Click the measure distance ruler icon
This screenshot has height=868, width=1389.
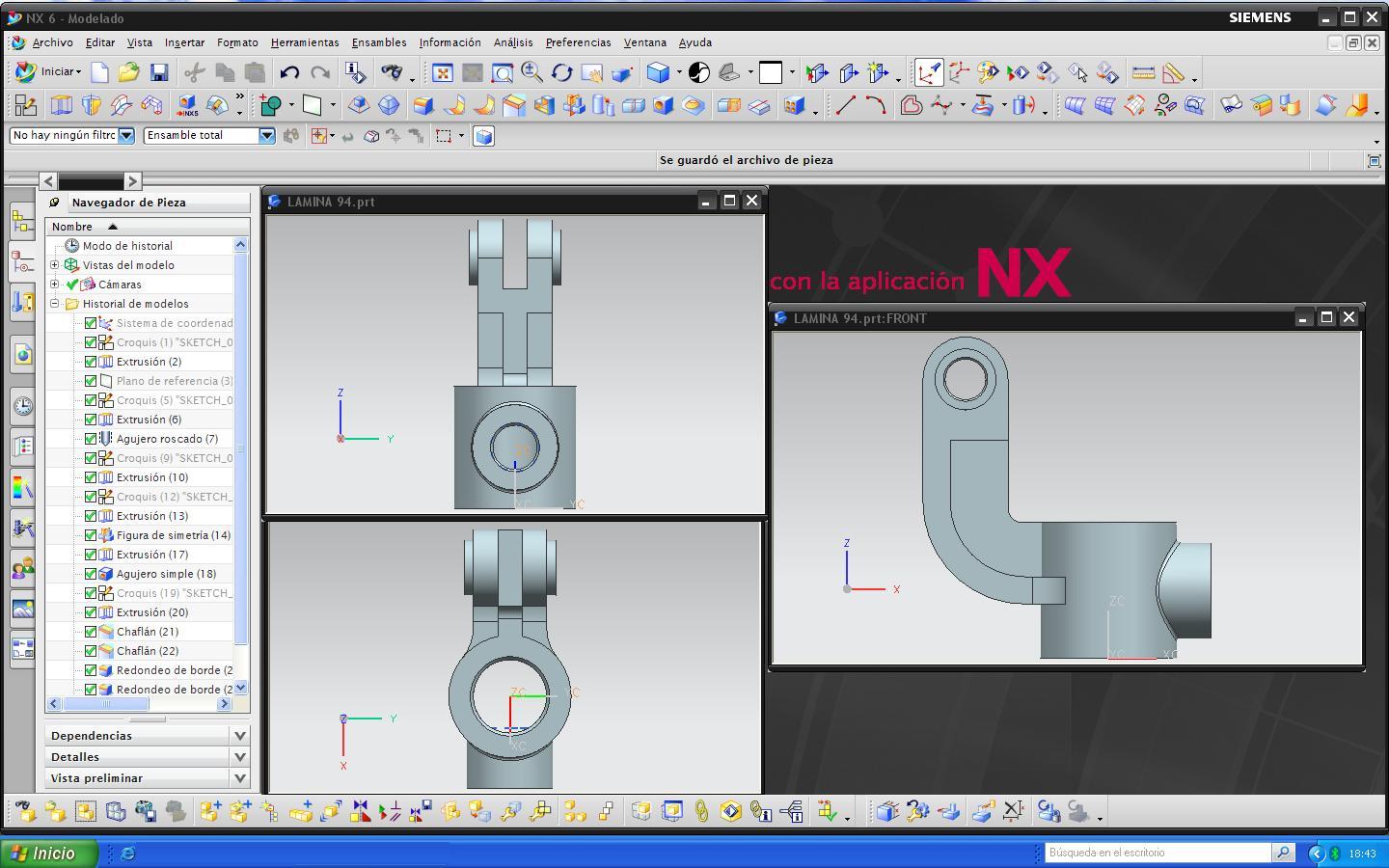coord(1143,72)
